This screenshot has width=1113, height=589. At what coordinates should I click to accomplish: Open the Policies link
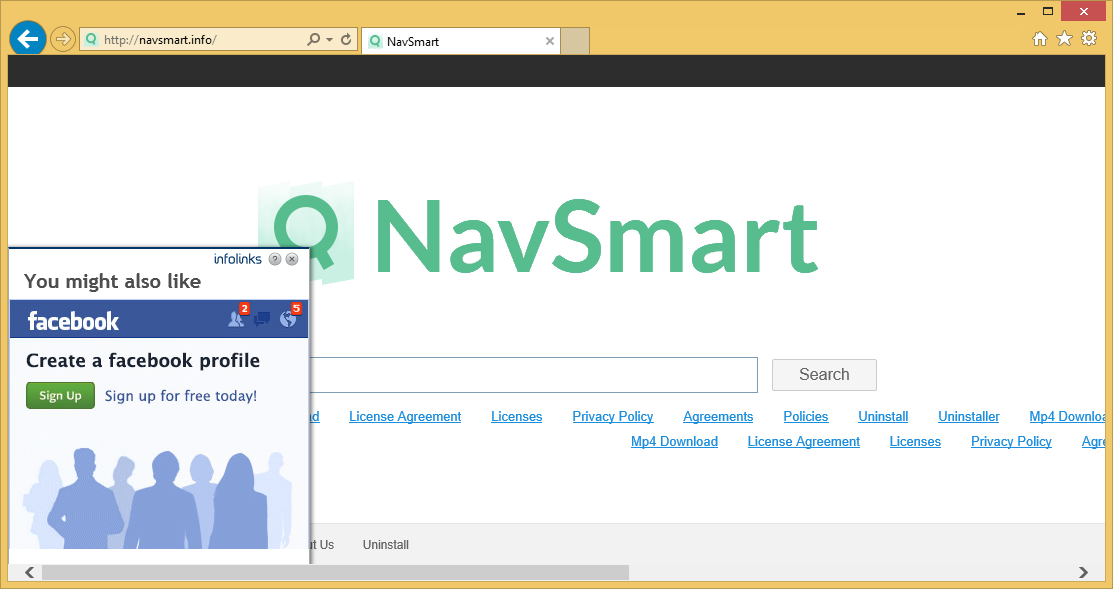(x=806, y=417)
